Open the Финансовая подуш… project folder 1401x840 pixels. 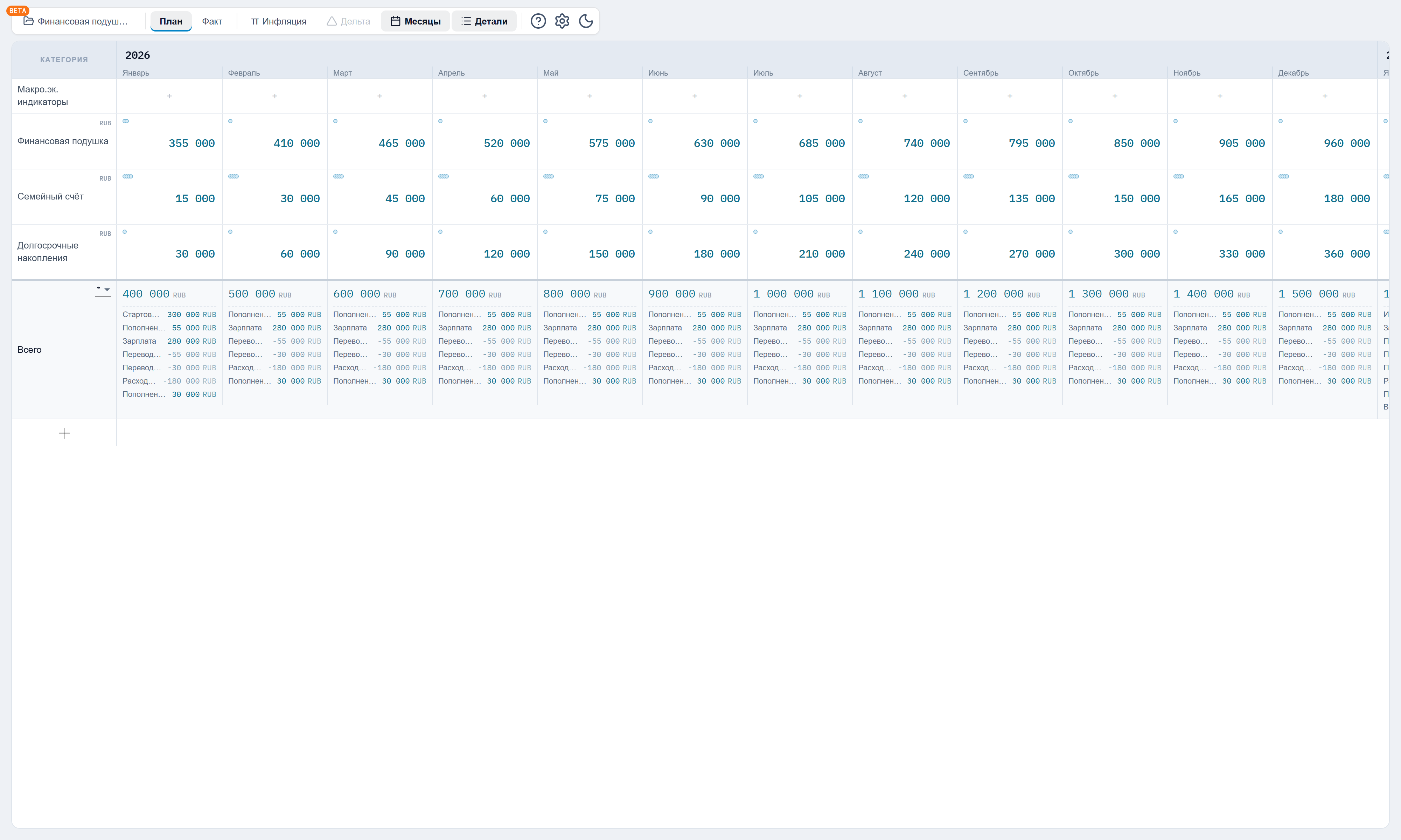[75, 21]
